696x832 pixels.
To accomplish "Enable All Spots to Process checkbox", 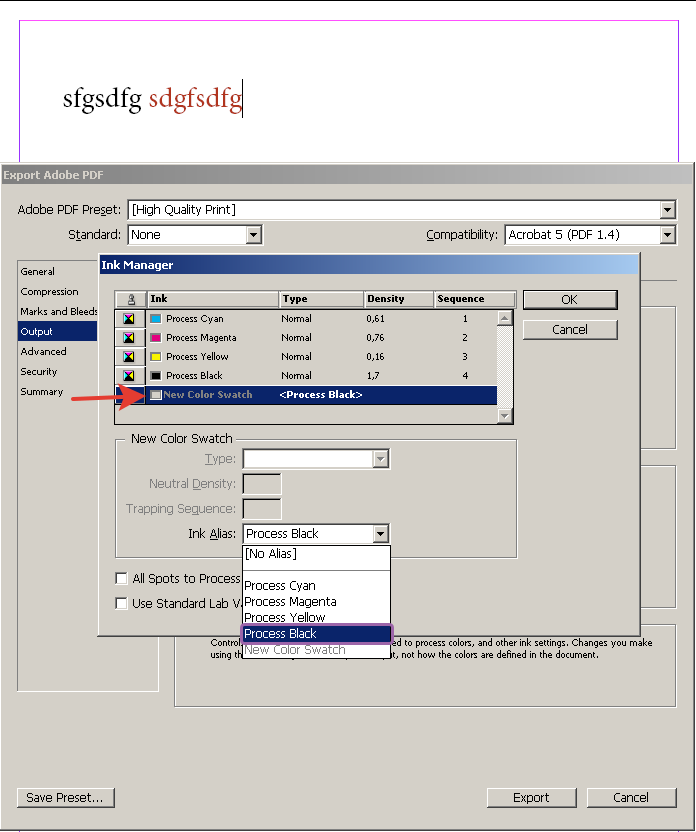I will pos(121,578).
